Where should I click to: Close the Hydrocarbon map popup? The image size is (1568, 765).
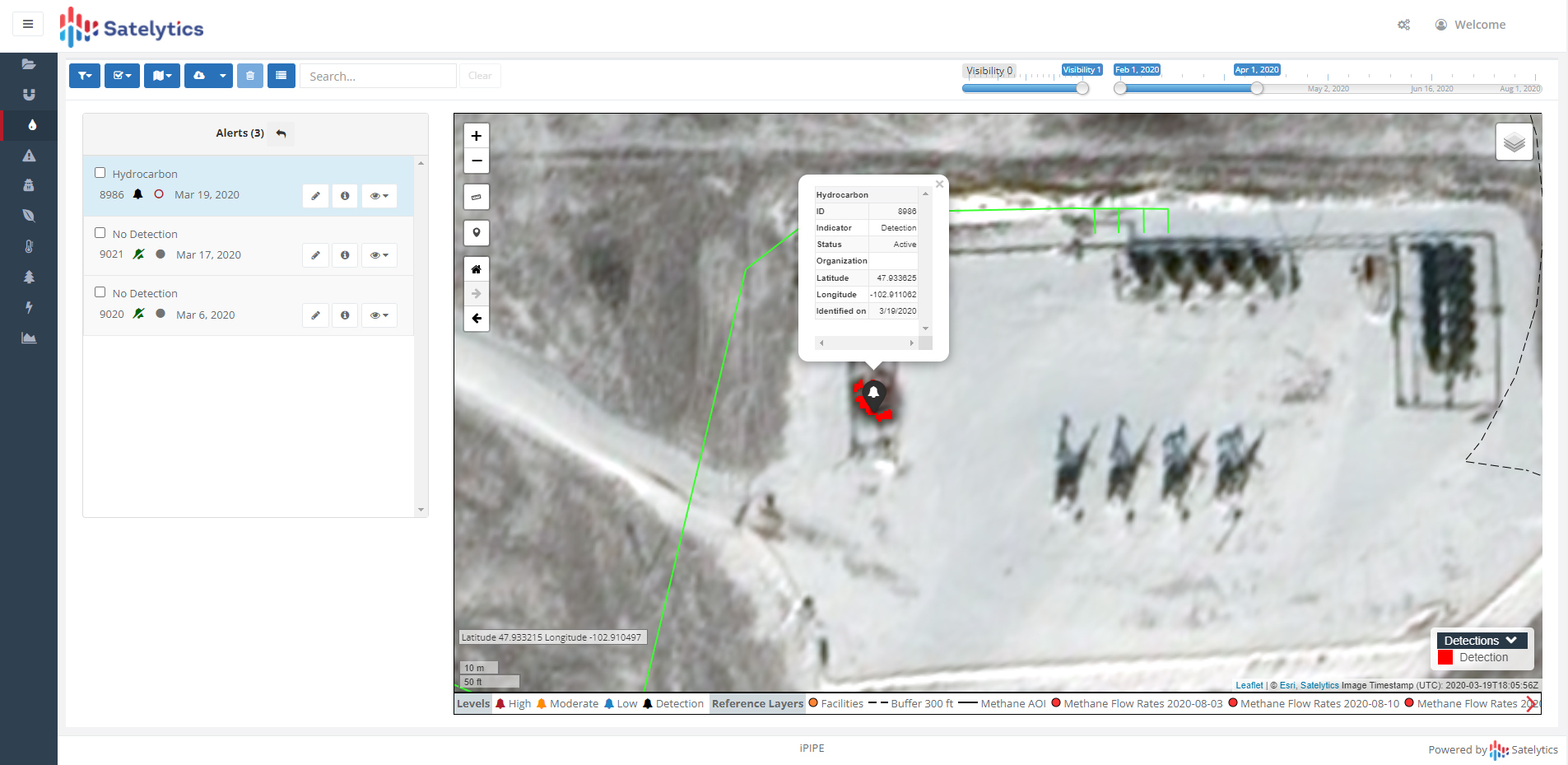tap(939, 184)
